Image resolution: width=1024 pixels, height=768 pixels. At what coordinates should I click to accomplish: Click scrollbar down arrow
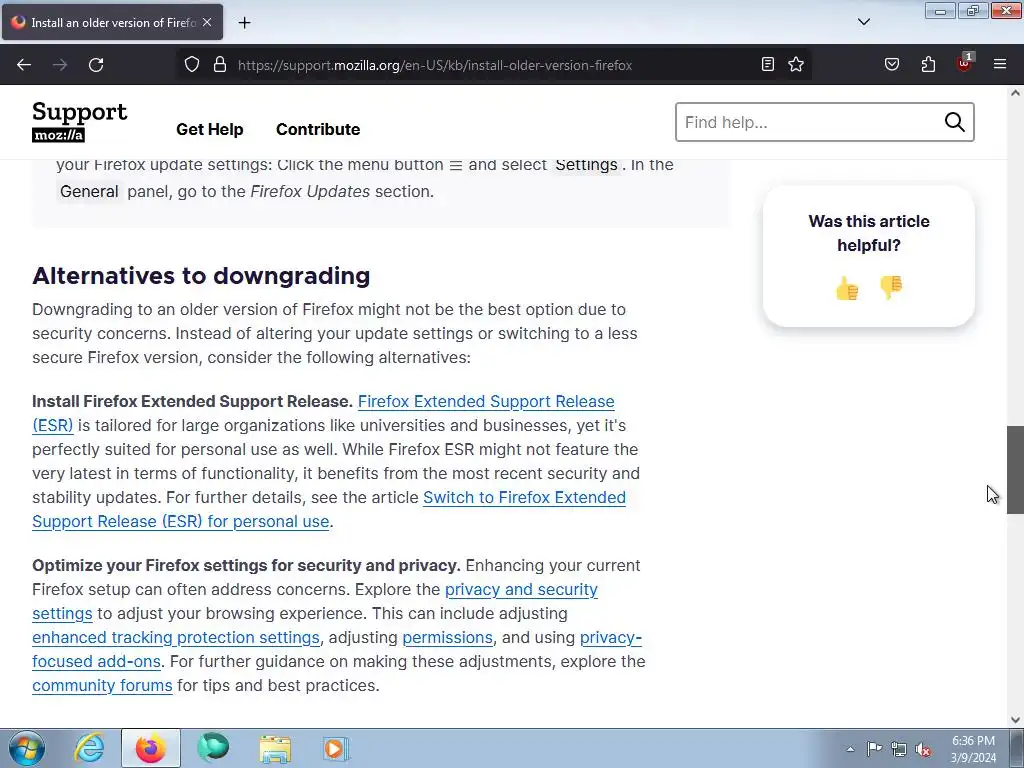(x=1015, y=720)
